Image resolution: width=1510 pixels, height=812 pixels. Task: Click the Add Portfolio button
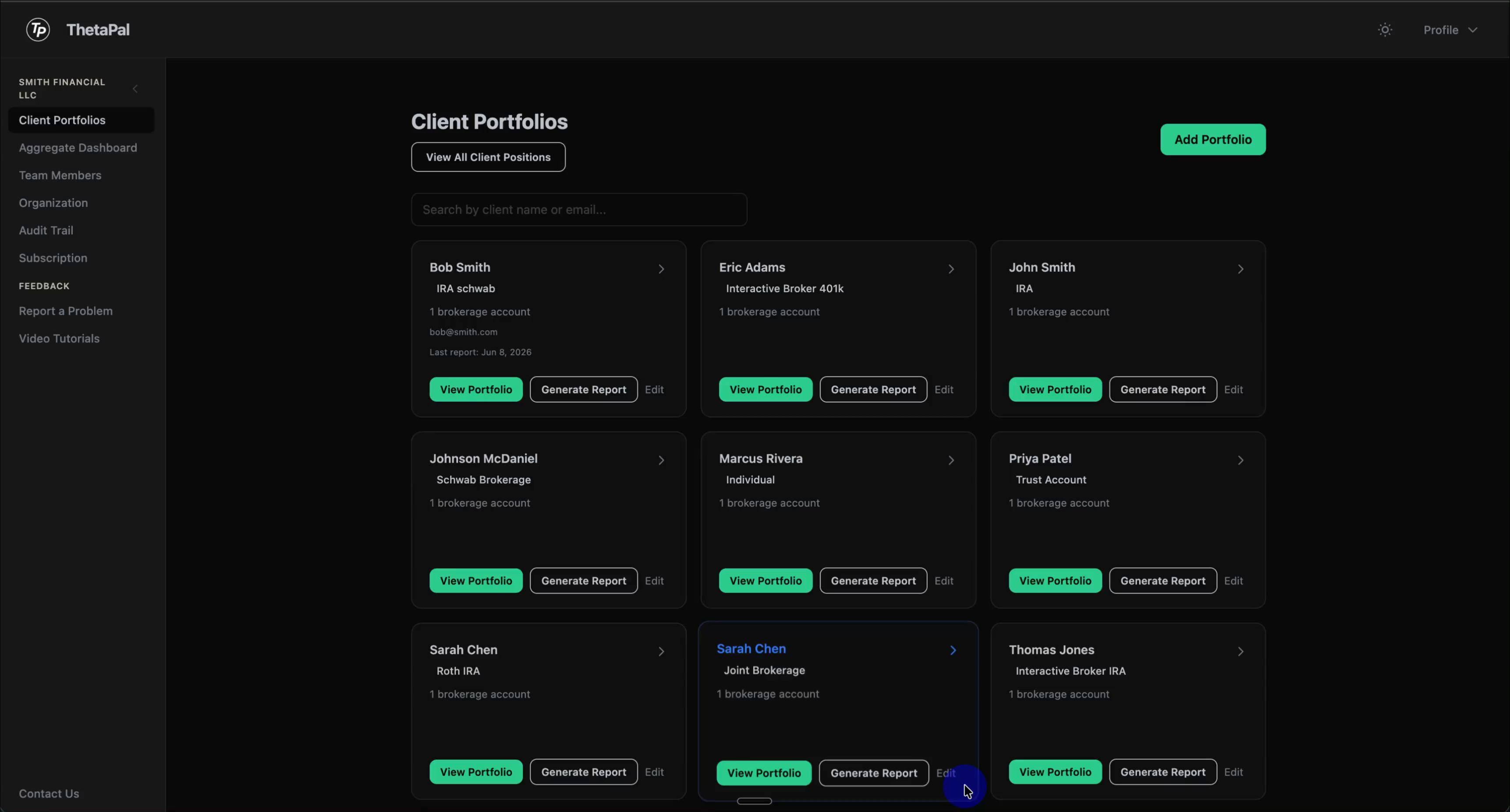point(1213,139)
